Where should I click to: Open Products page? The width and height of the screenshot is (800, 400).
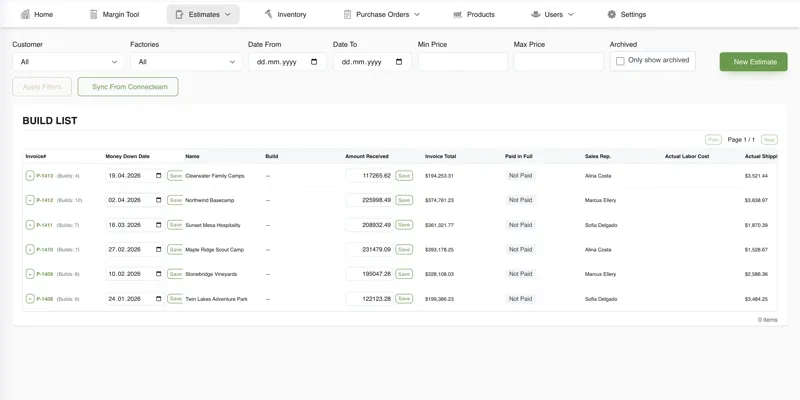[x=474, y=14]
